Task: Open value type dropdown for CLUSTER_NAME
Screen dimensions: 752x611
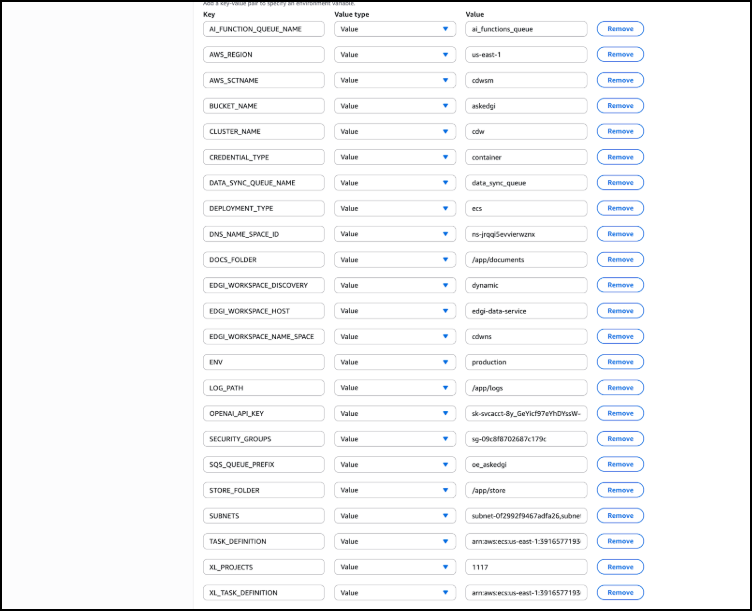Action: (395, 131)
